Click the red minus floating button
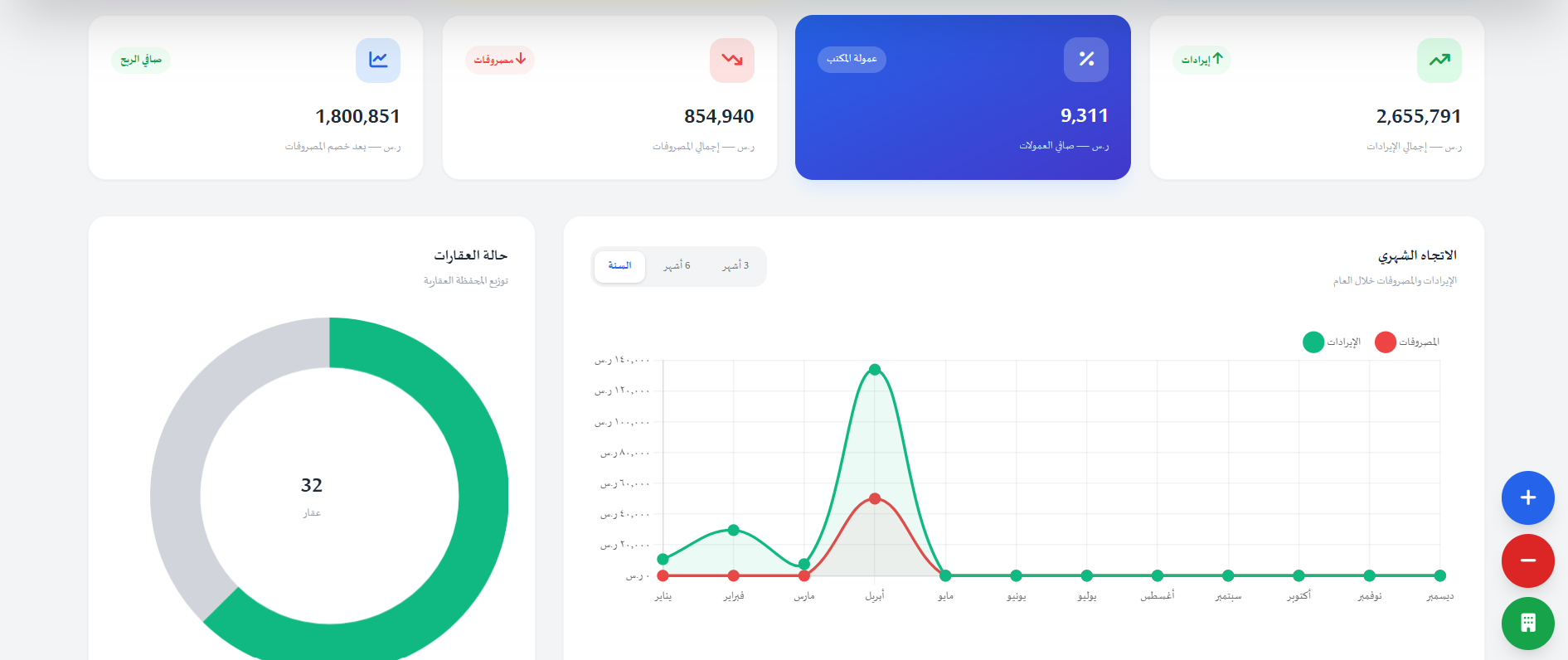The image size is (1568, 660). pyautogui.click(x=1527, y=561)
